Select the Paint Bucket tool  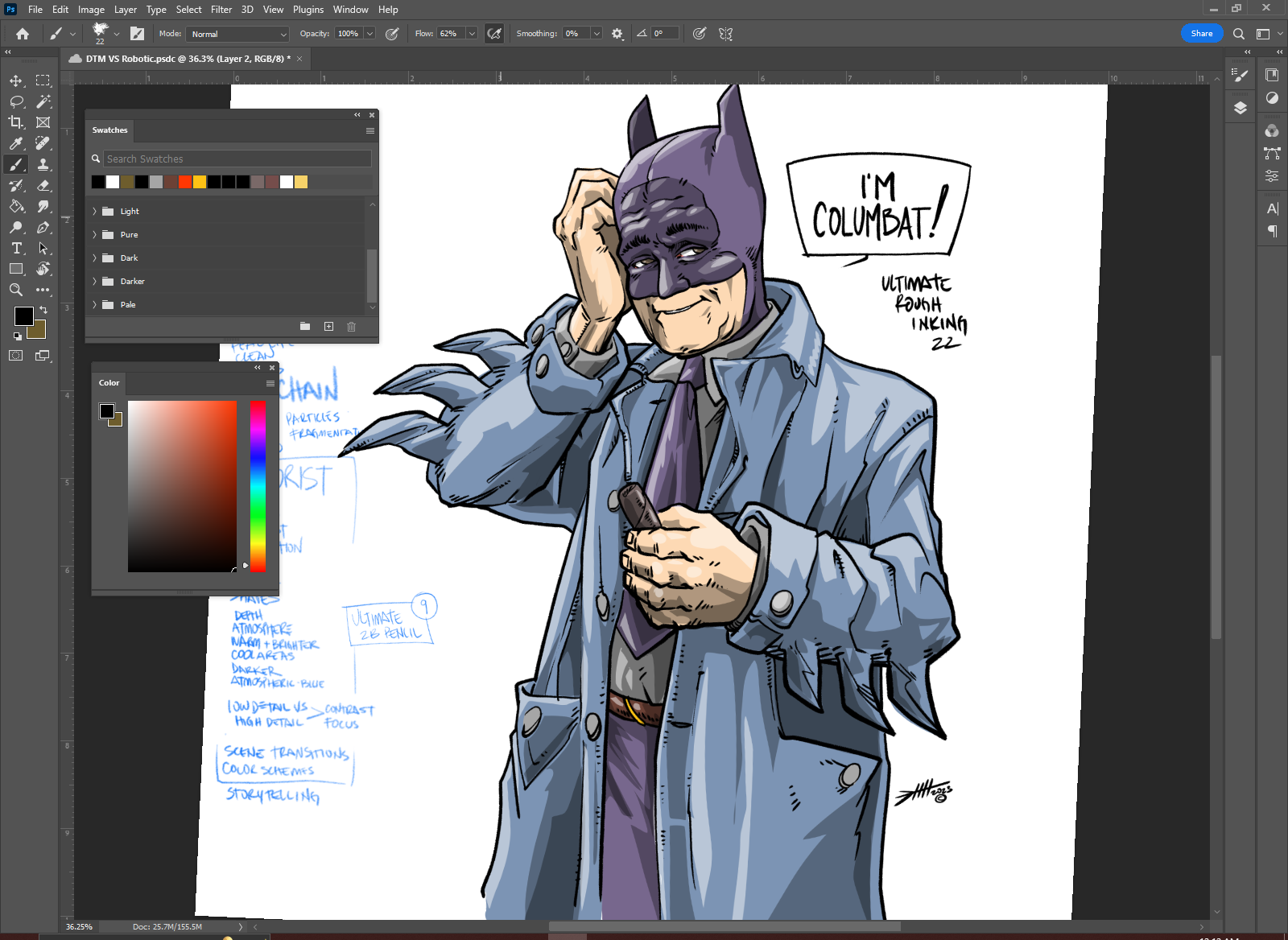(16, 206)
